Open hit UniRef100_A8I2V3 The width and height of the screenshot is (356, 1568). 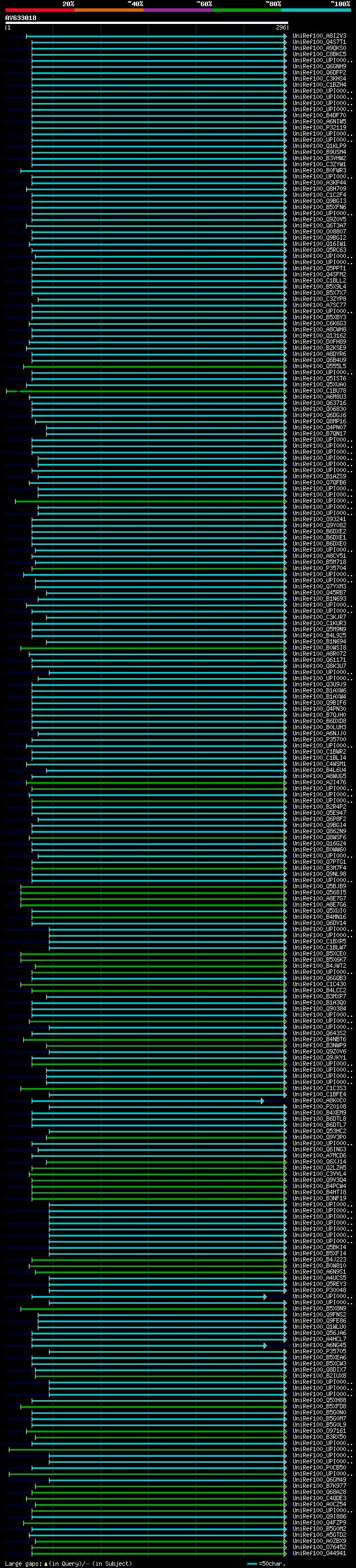tap(319, 36)
